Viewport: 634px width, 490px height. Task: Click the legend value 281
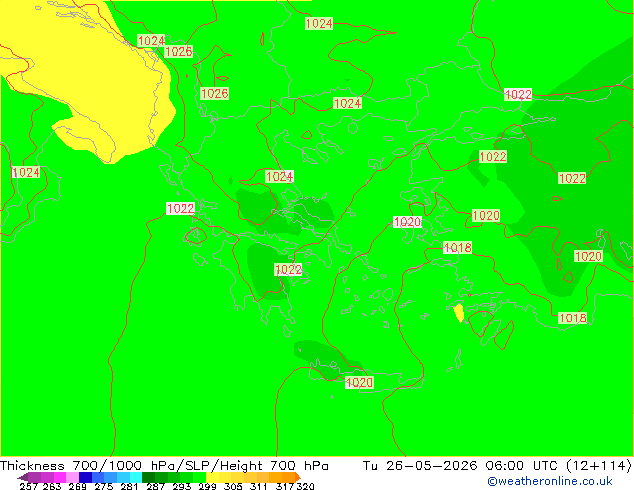click(x=129, y=486)
